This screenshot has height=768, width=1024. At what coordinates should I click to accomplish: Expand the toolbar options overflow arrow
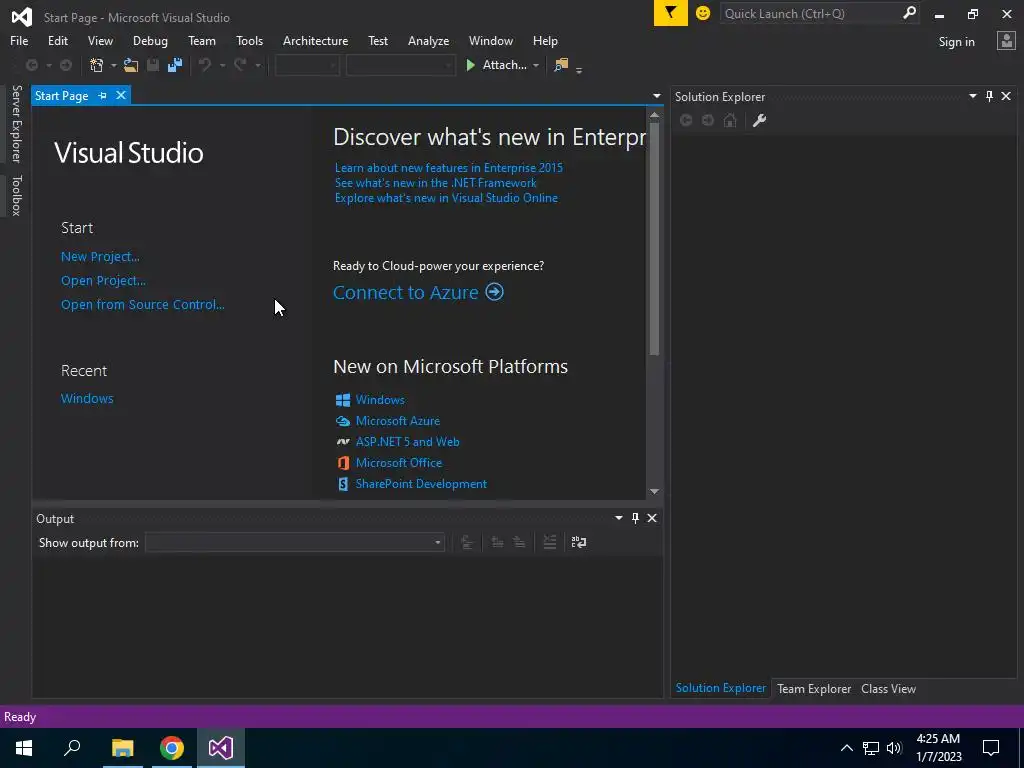(x=579, y=69)
